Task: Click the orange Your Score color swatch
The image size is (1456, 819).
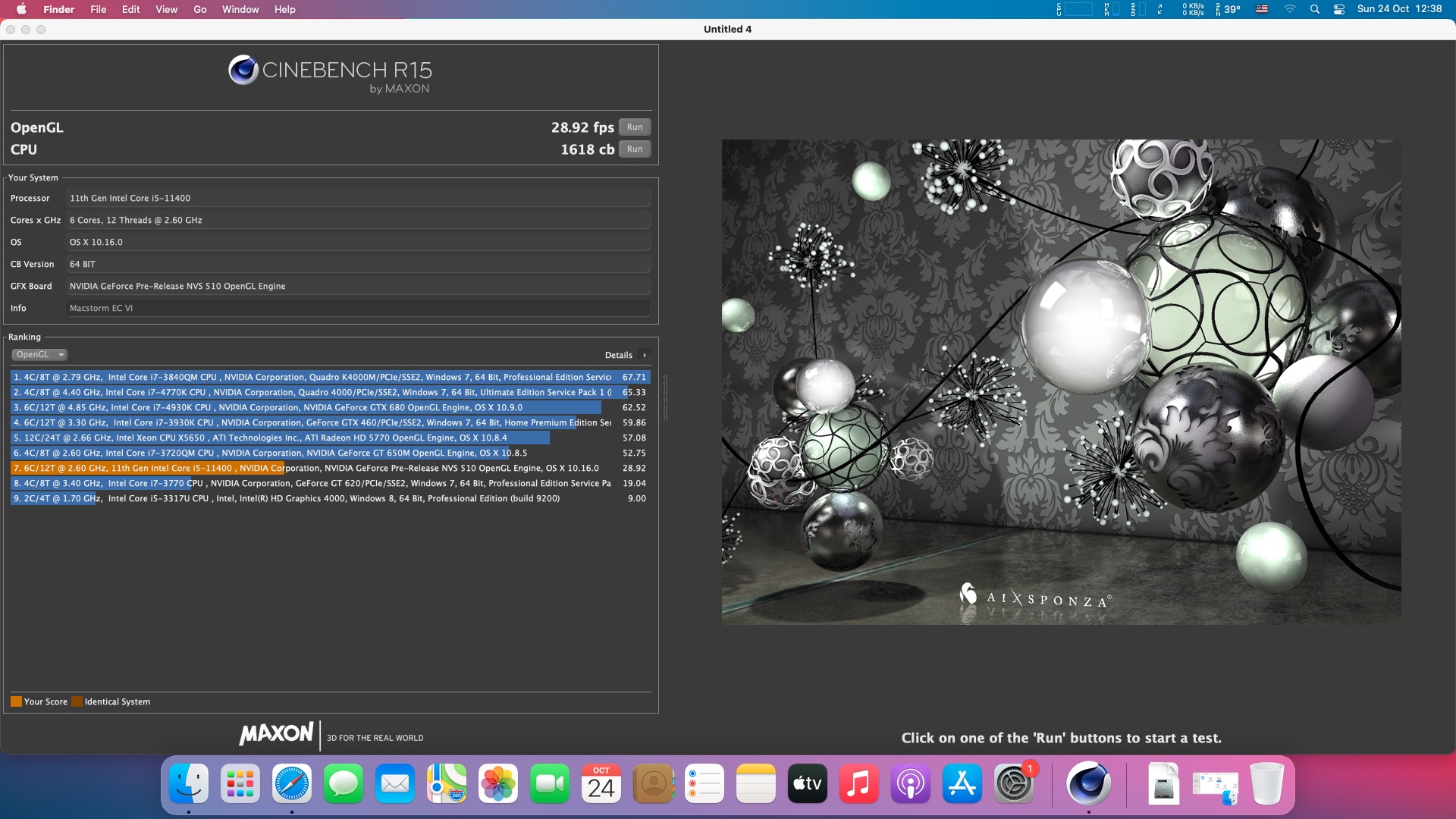Action: [x=16, y=701]
